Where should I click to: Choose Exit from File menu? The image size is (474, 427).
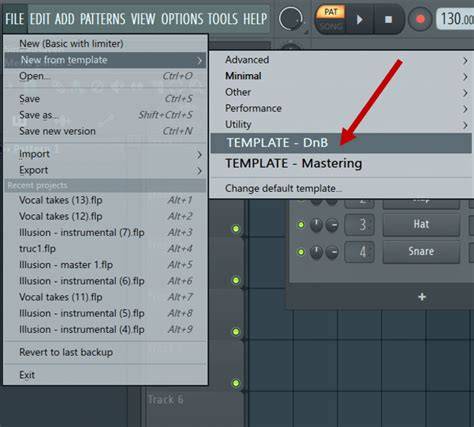coord(105,375)
